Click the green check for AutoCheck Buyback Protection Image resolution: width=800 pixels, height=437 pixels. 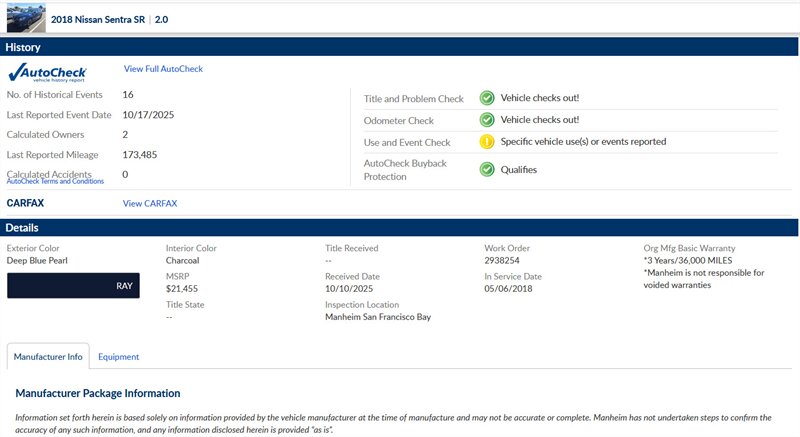[487, 169]
